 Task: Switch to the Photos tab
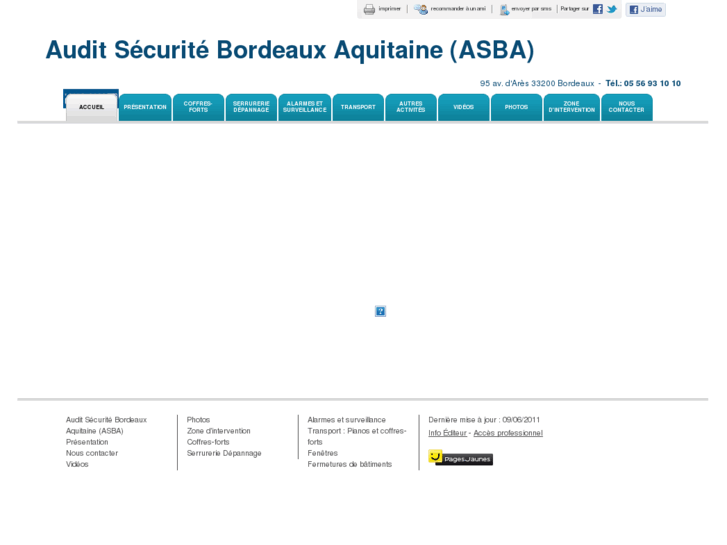click(x=517, y=108)
